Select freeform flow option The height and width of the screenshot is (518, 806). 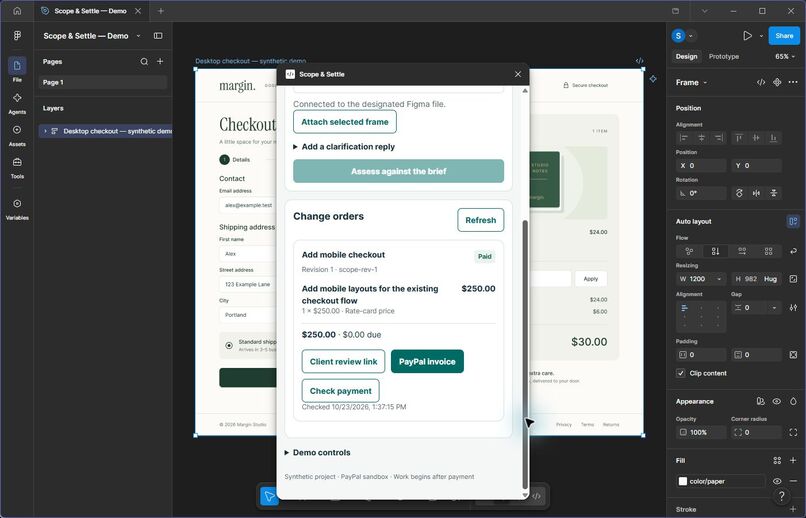(x=689, y=251)
